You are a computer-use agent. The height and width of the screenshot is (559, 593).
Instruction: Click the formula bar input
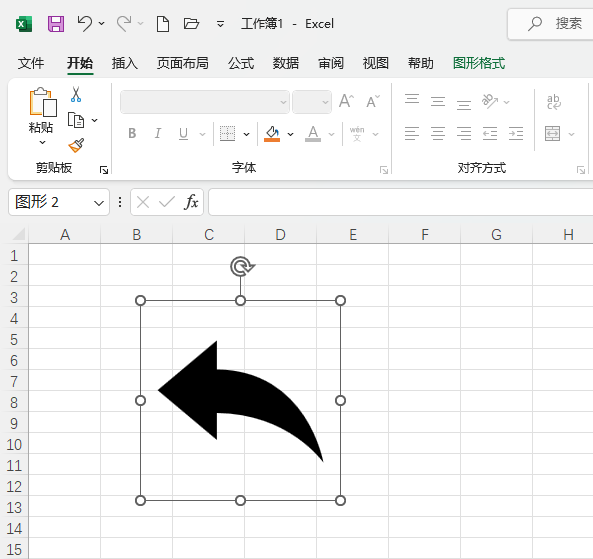(401, 202)
